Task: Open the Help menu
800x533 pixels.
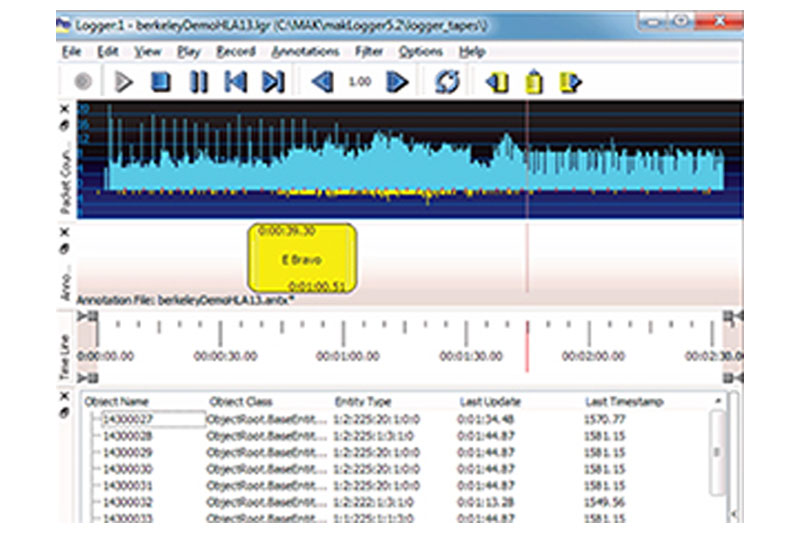Action: [x=472, y=52]
